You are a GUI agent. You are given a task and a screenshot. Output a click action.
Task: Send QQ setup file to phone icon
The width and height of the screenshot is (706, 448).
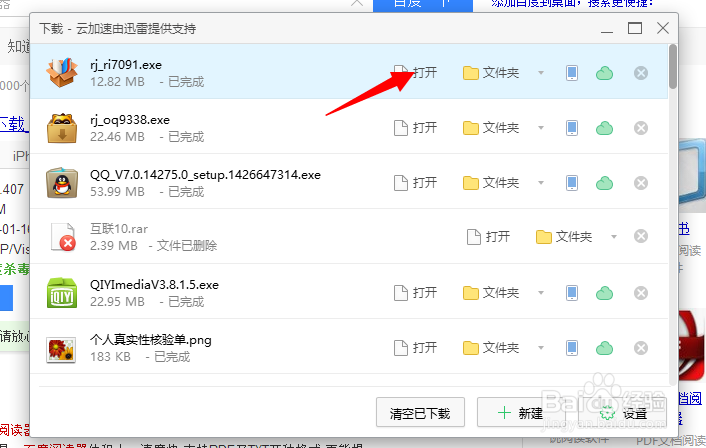(572, 183)
